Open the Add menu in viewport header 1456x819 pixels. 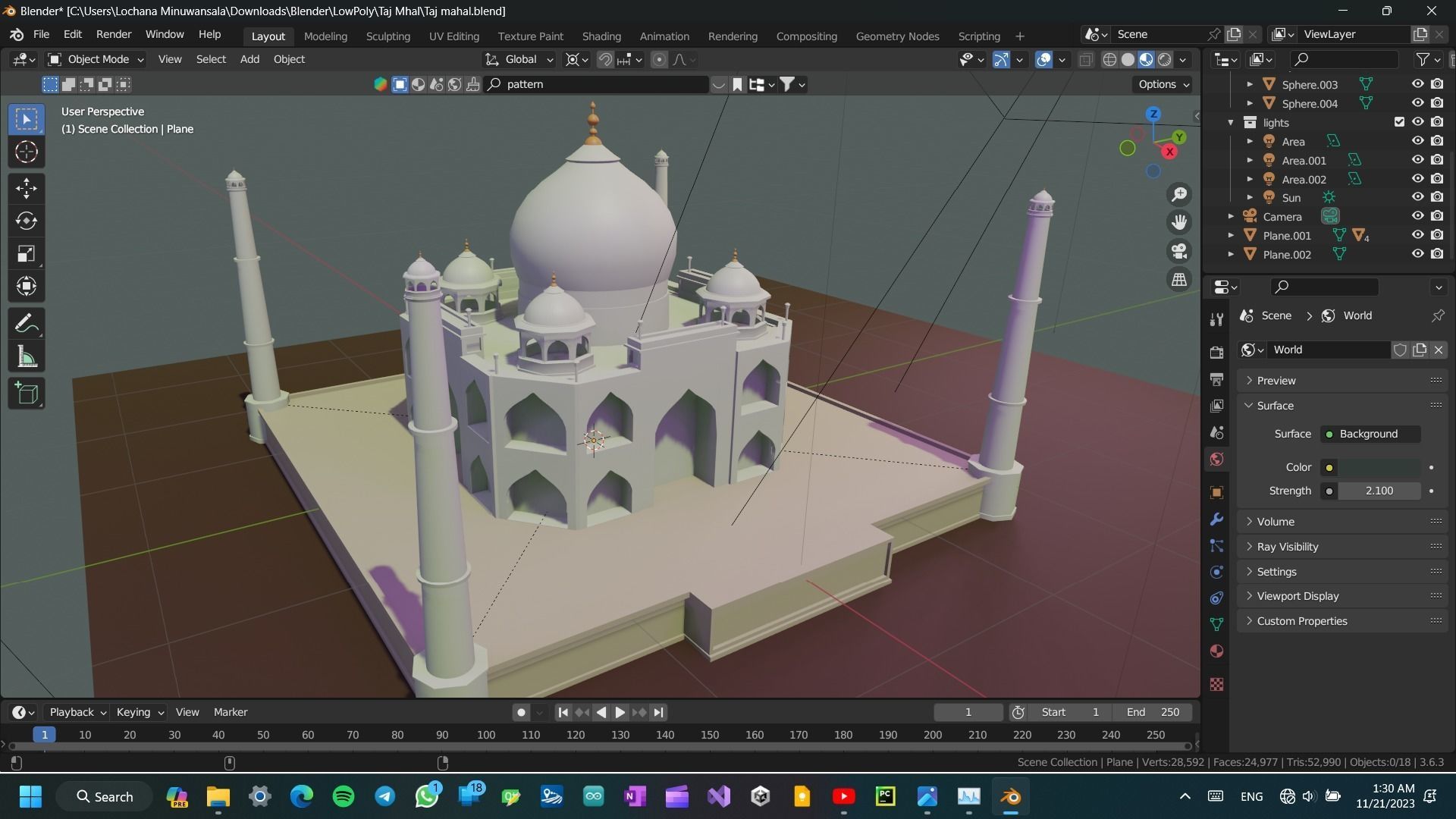click(x=249, y=60)
